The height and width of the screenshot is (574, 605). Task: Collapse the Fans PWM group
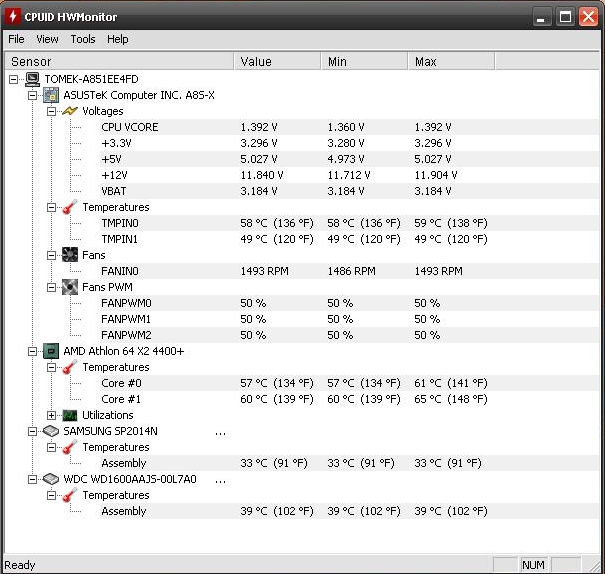point(51,287)
